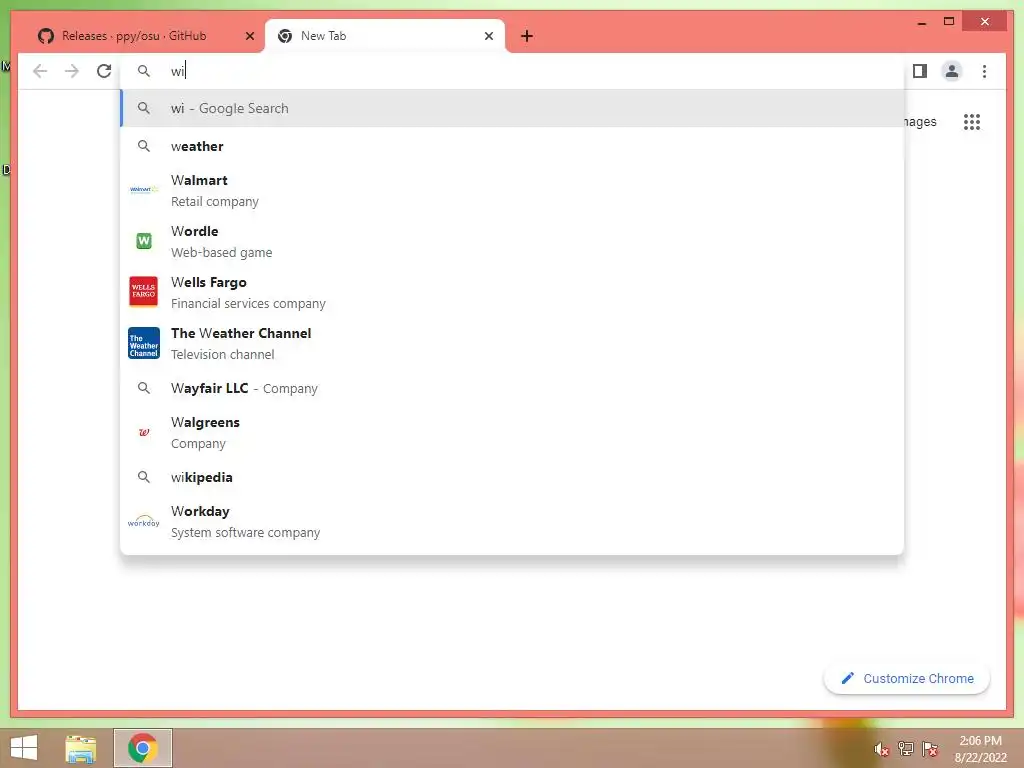Click the Walgreens red w logo
This screenshot has width=1024, height=768.
(144, 432)
